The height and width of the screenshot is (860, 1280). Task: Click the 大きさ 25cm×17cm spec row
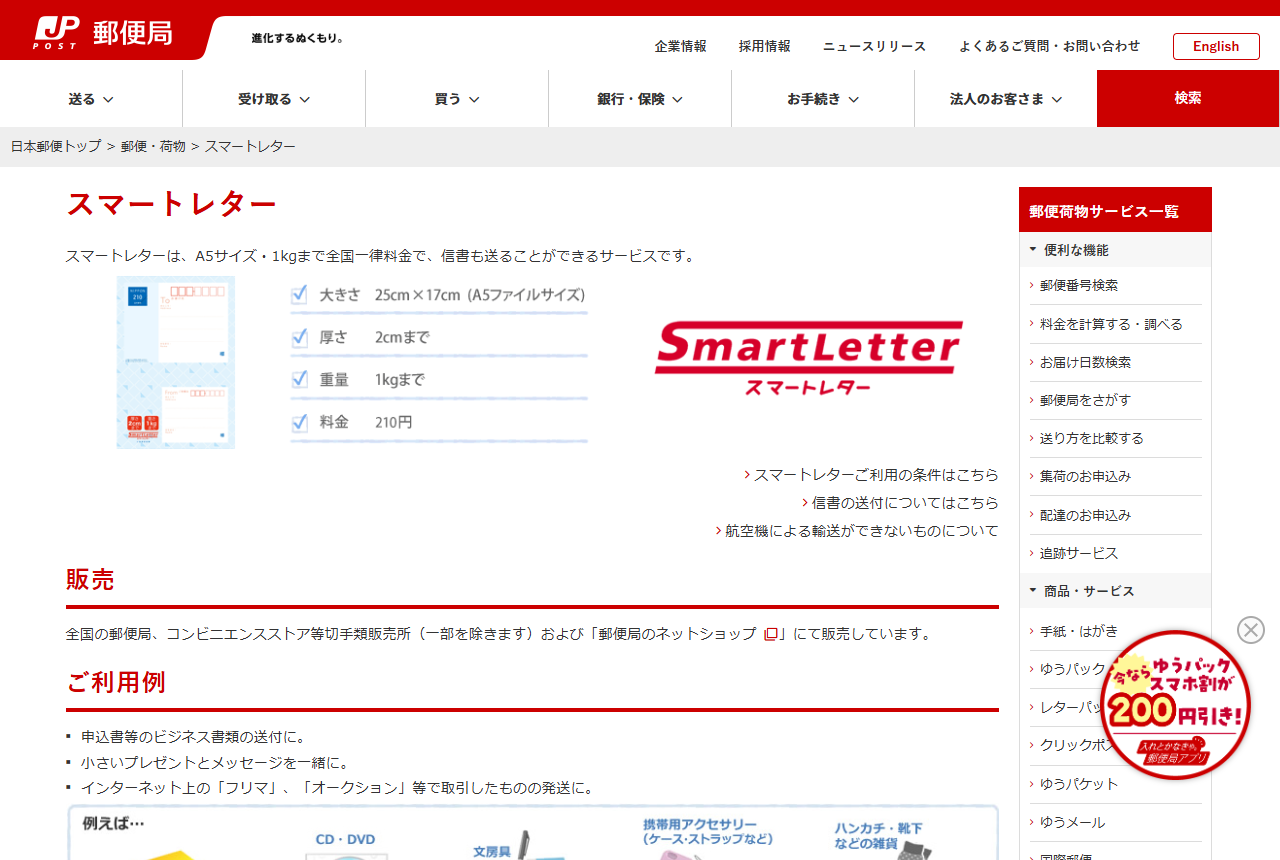(439, 295)
